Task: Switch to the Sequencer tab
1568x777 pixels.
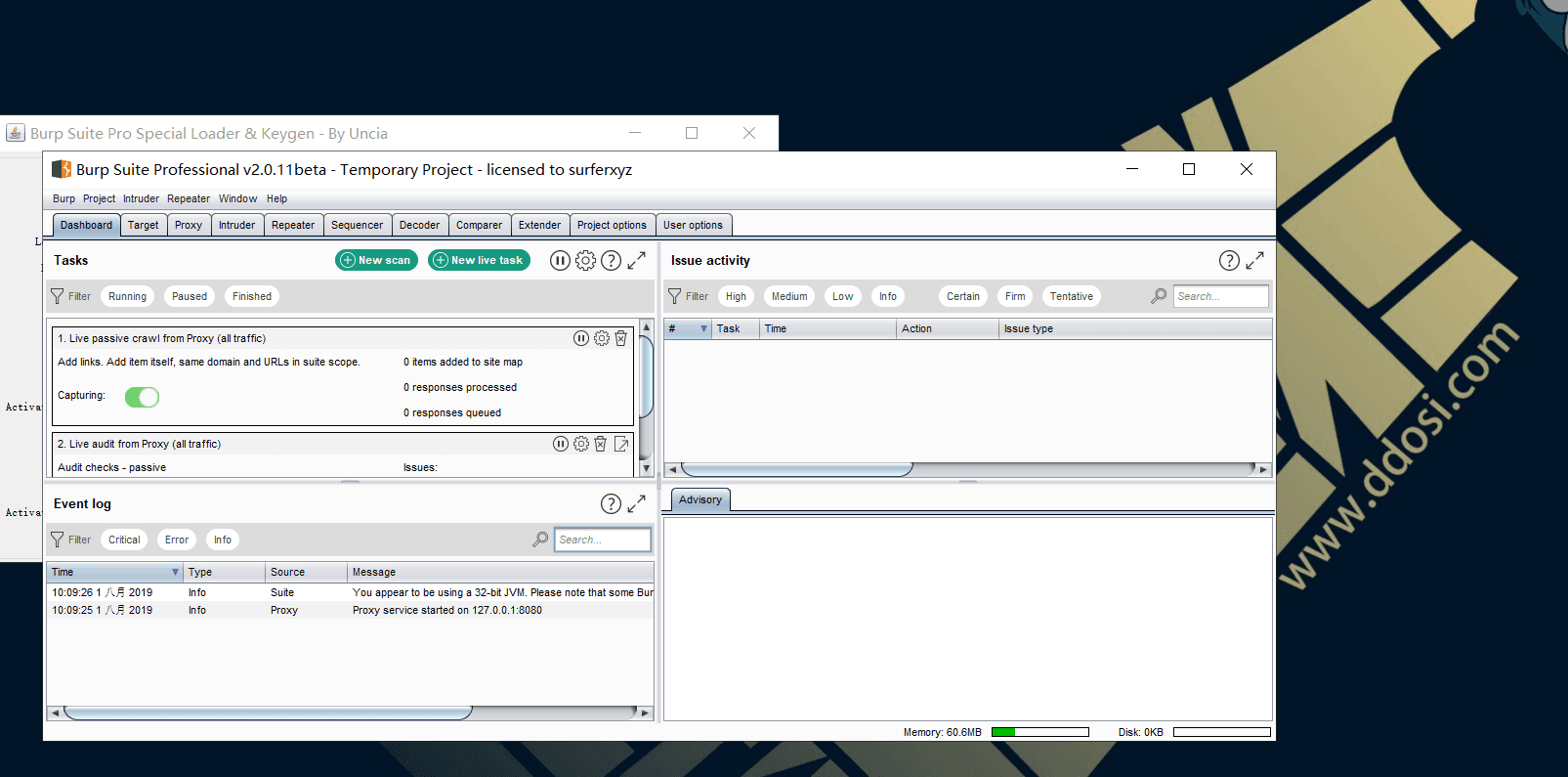Action: pos(357,225)
